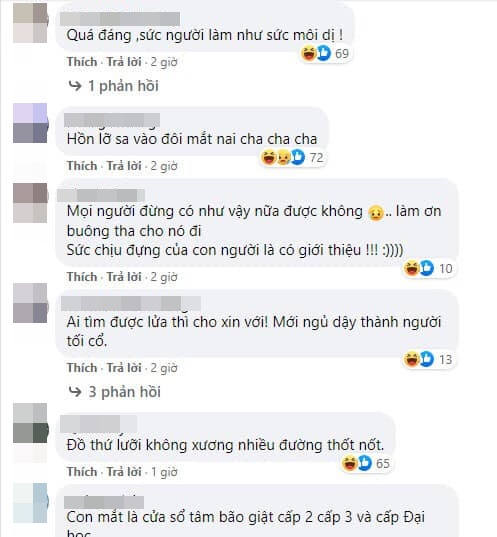This screenshot has height=537, width=497.
Task: Click the reply arrow beside '1 phản hồi'
Action: (75, 86)
